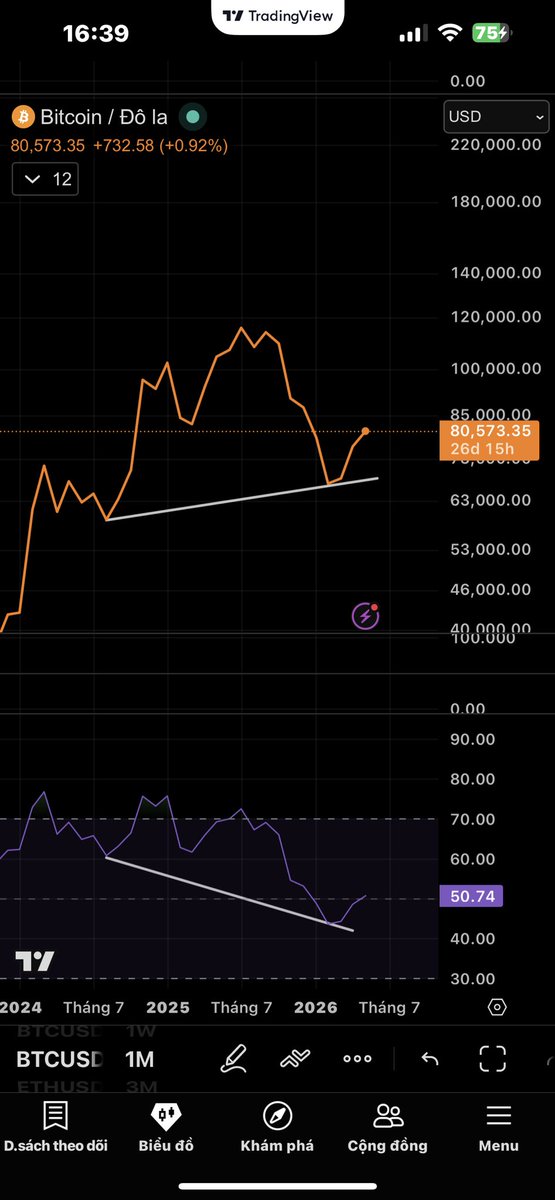
Task: Tap the green market status dot
Action: [x=194, y=117]
